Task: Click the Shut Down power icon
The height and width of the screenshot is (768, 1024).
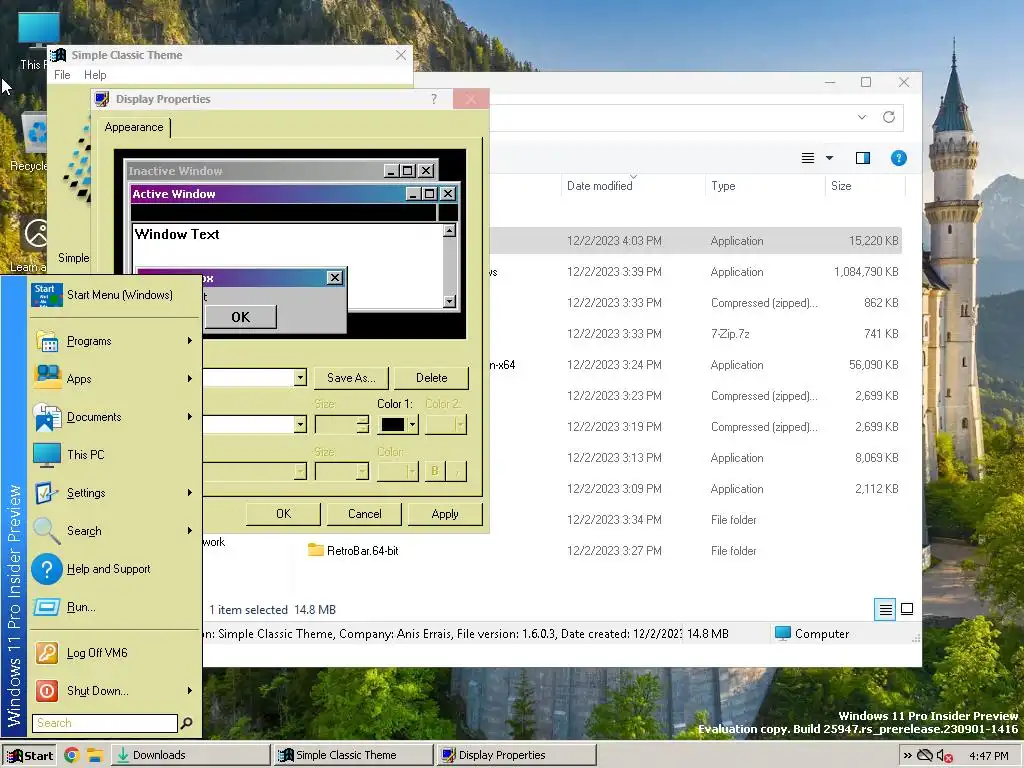Action: point(46,690)
